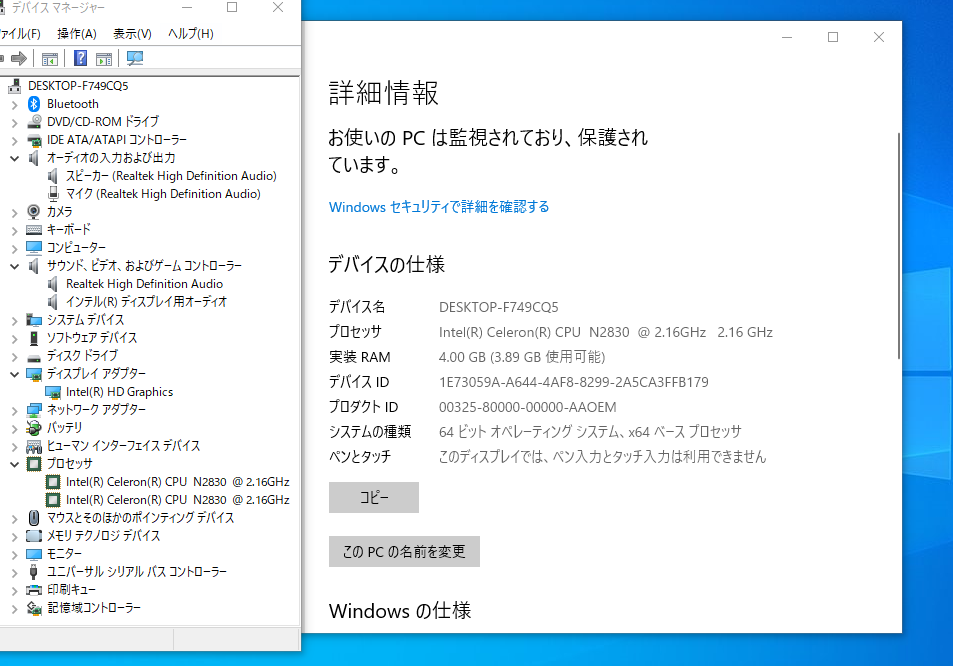Image resolution: width=953 pixels, height=666 pixels.
Task: Click the action pane toolbar icon beside Help
Action: (104, 58)
